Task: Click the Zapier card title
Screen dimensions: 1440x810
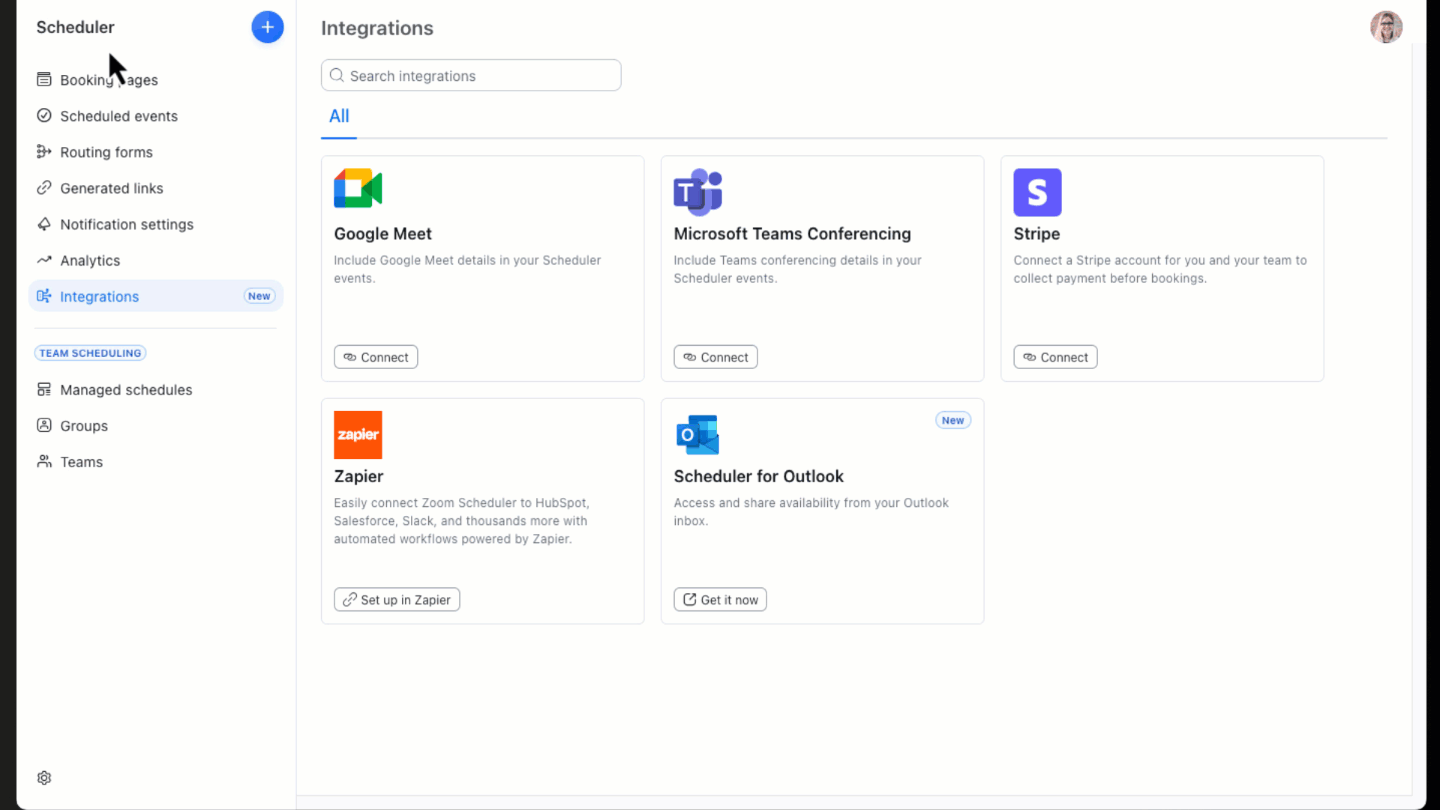Action: point(359,477)
